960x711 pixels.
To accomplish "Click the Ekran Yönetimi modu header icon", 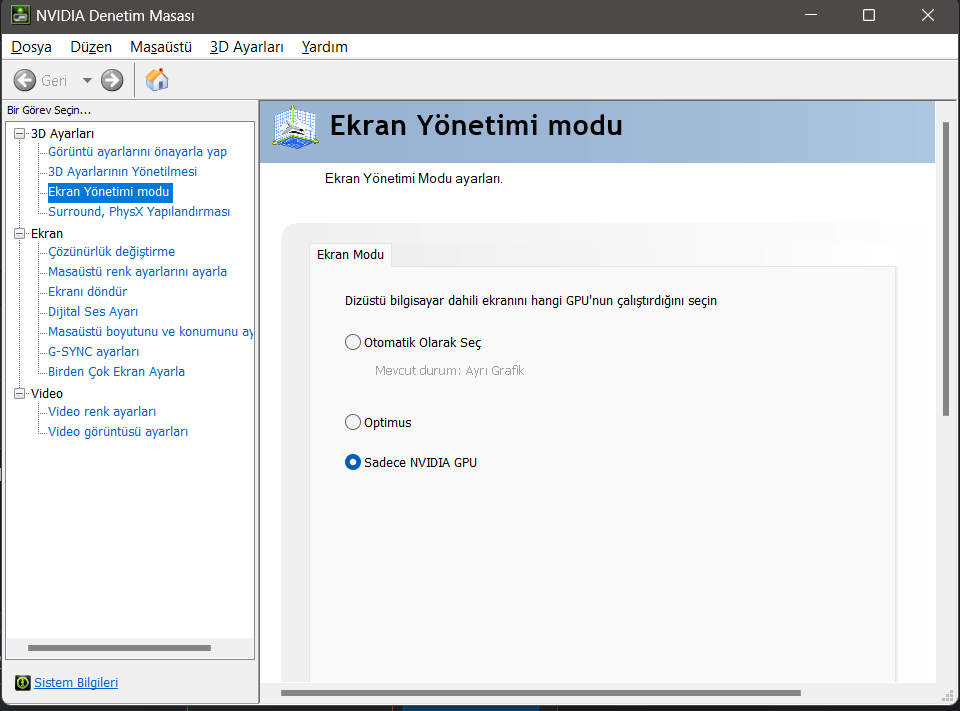I will (297, 127).
